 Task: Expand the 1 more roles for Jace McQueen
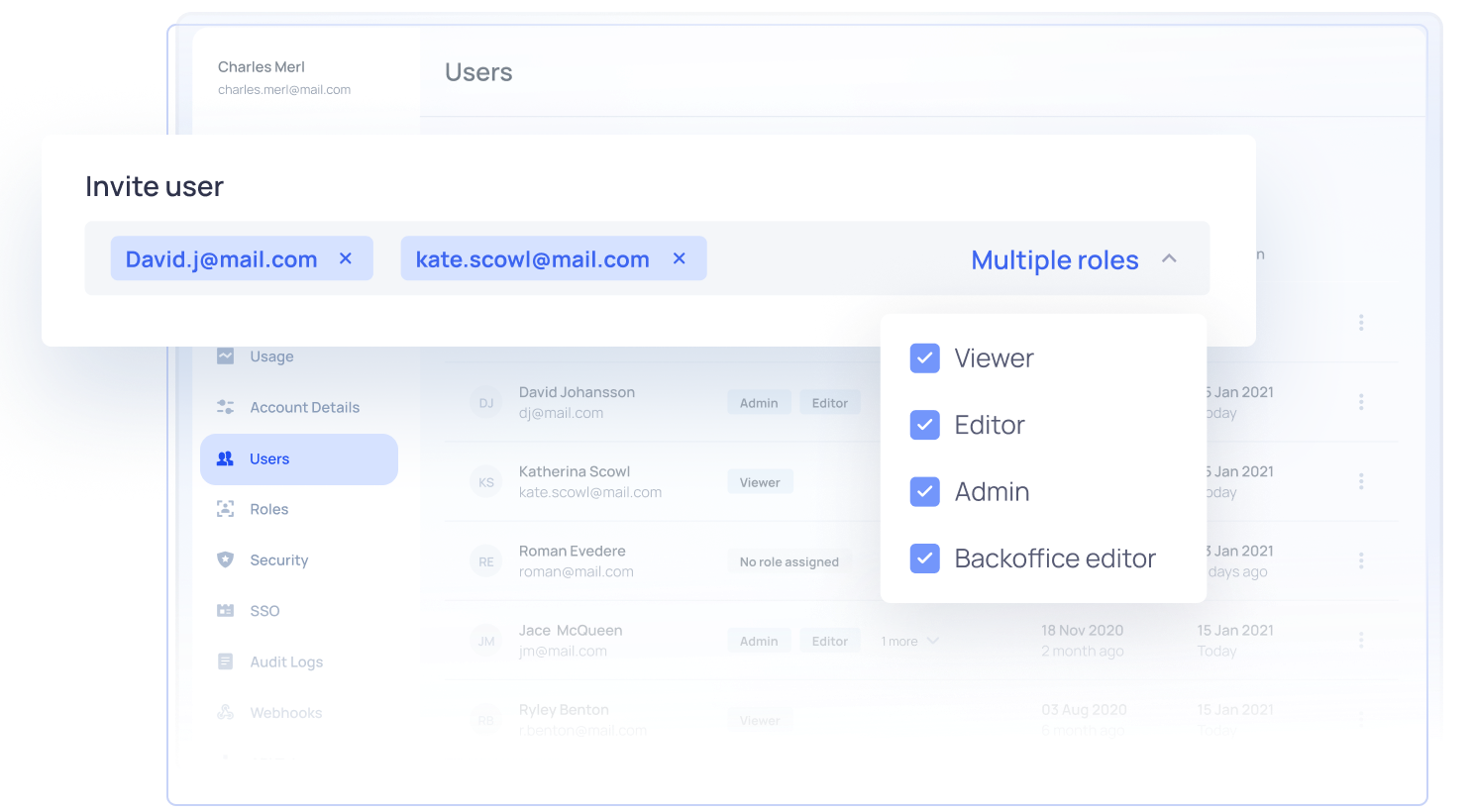tap(909, 642)
